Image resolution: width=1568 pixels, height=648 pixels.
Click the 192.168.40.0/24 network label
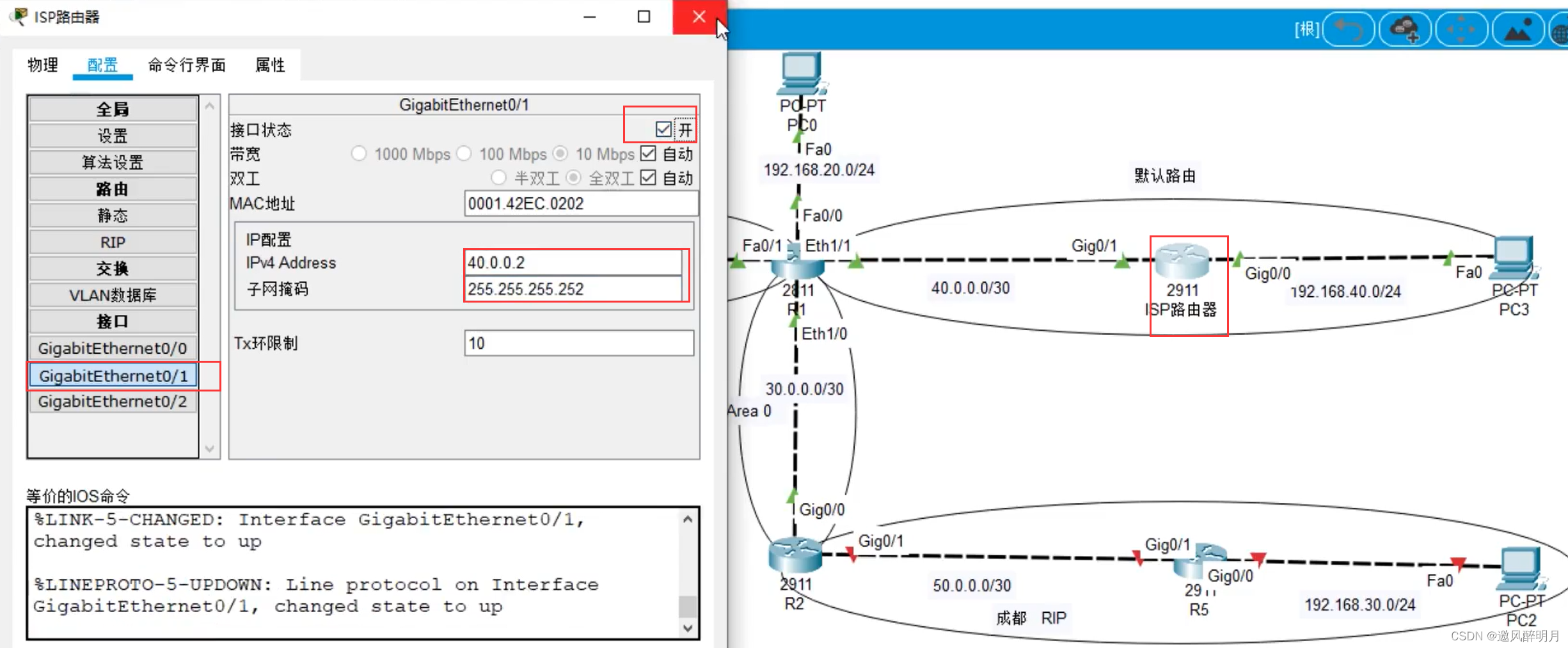tap(1345, 292)
